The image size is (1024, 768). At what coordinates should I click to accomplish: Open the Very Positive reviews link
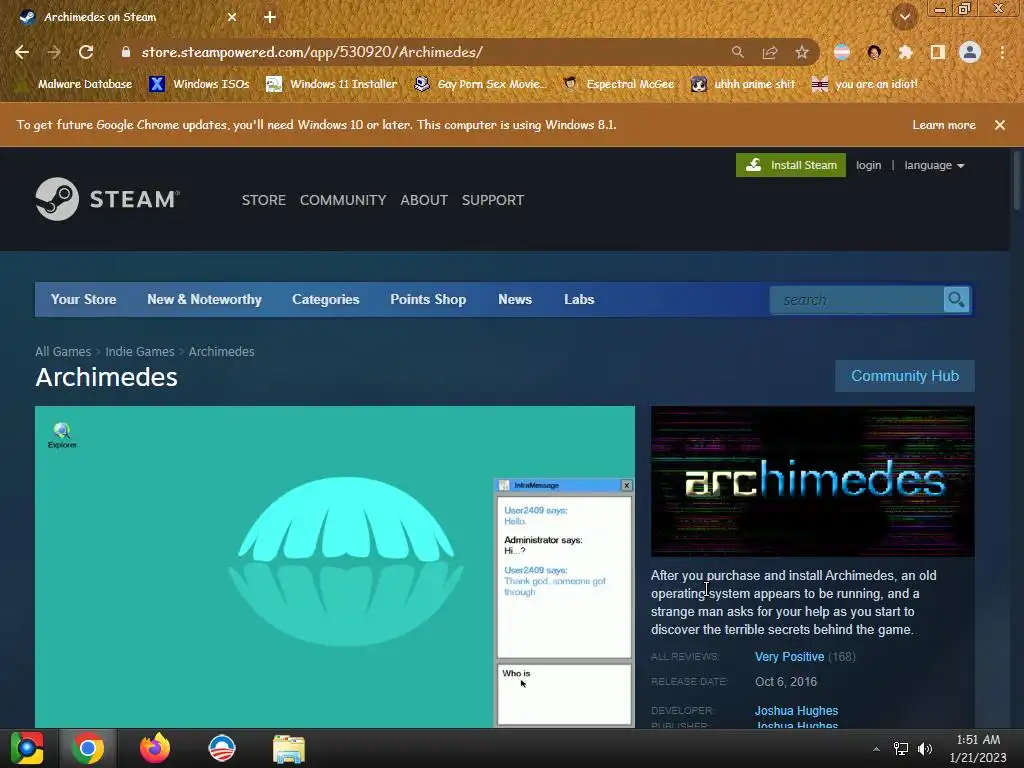790,656
